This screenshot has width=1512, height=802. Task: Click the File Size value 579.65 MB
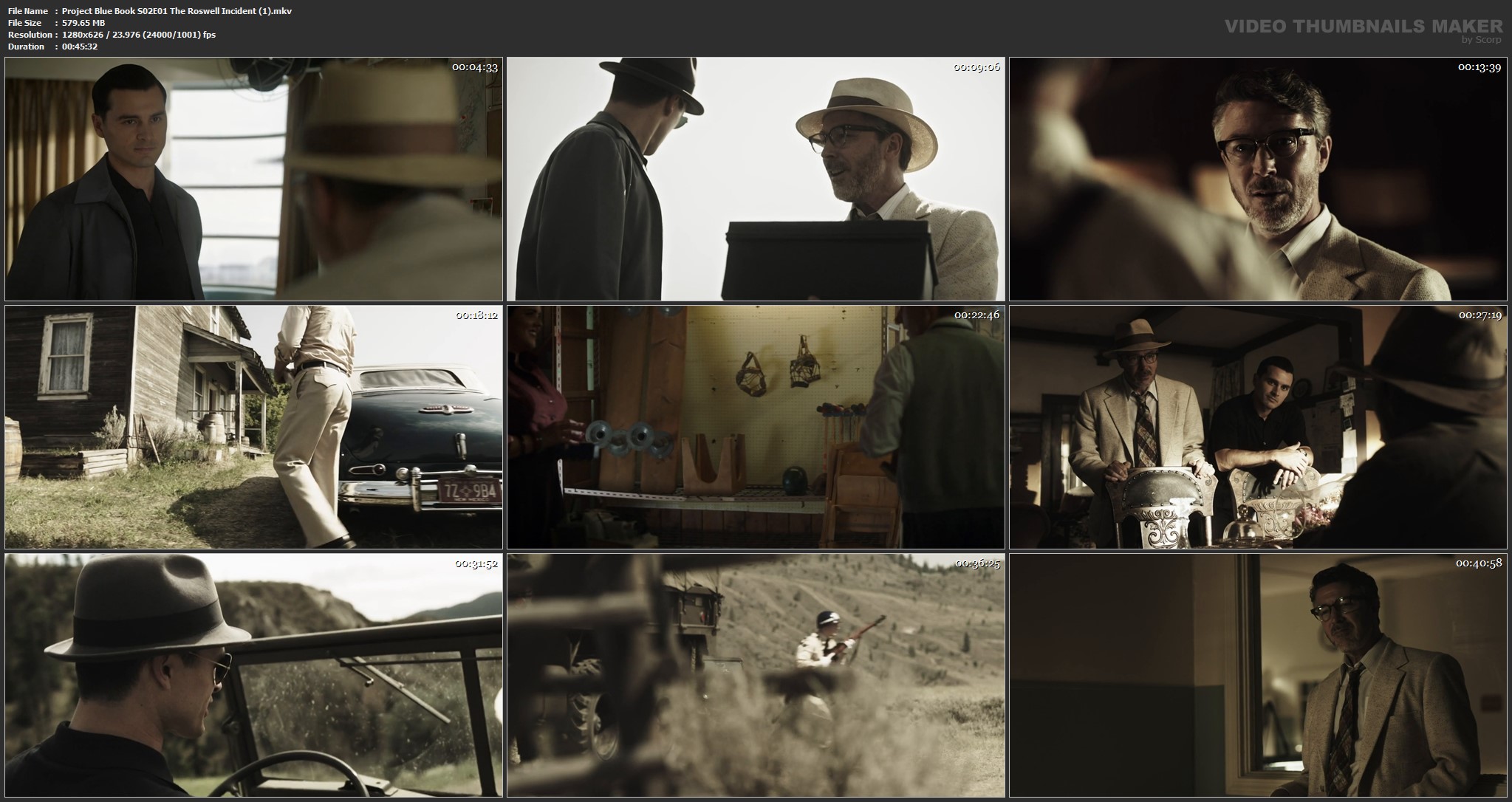tap(83, 23)
